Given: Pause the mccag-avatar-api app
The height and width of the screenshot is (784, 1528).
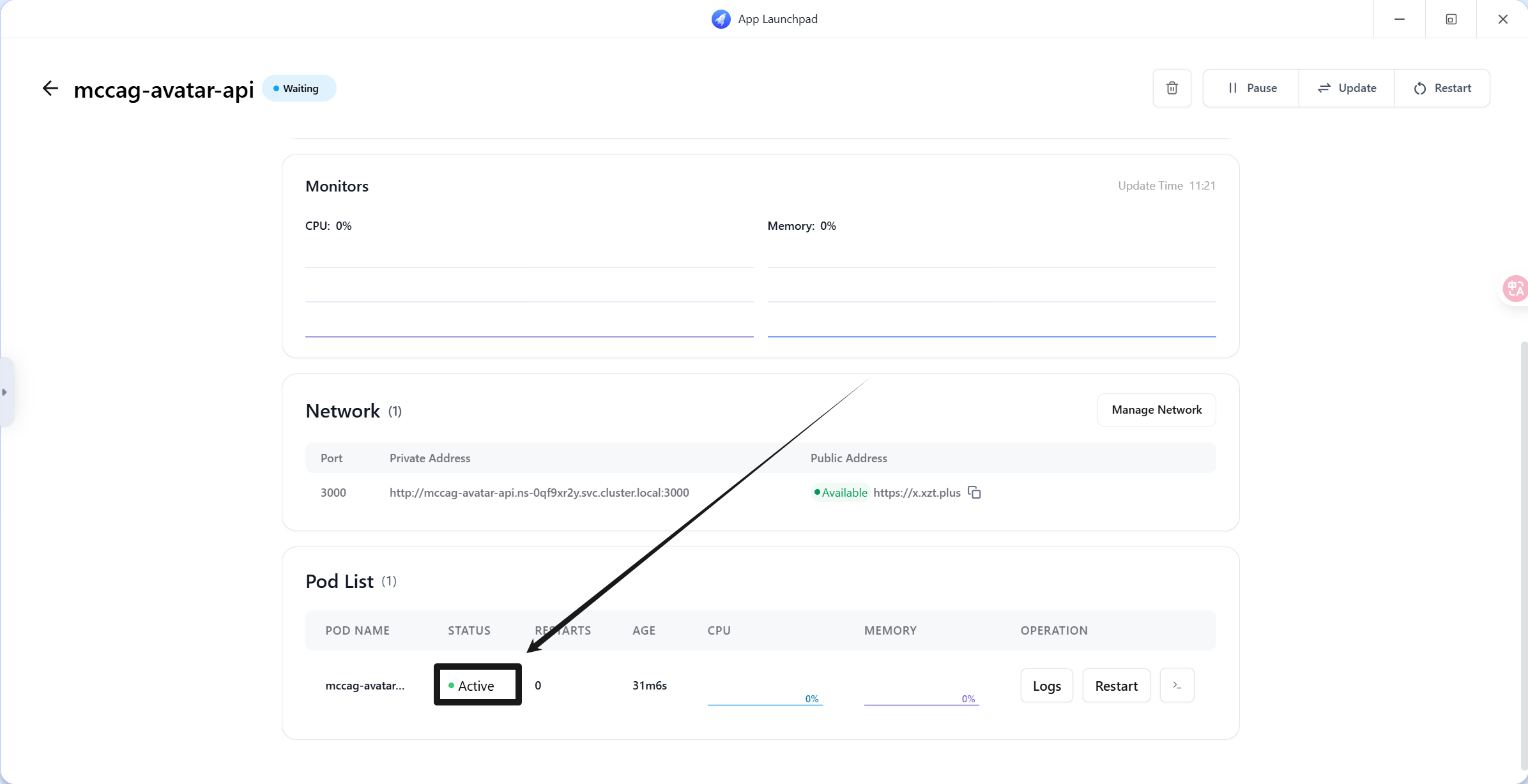Looking at the screenshot, I should coord(1251,88).
